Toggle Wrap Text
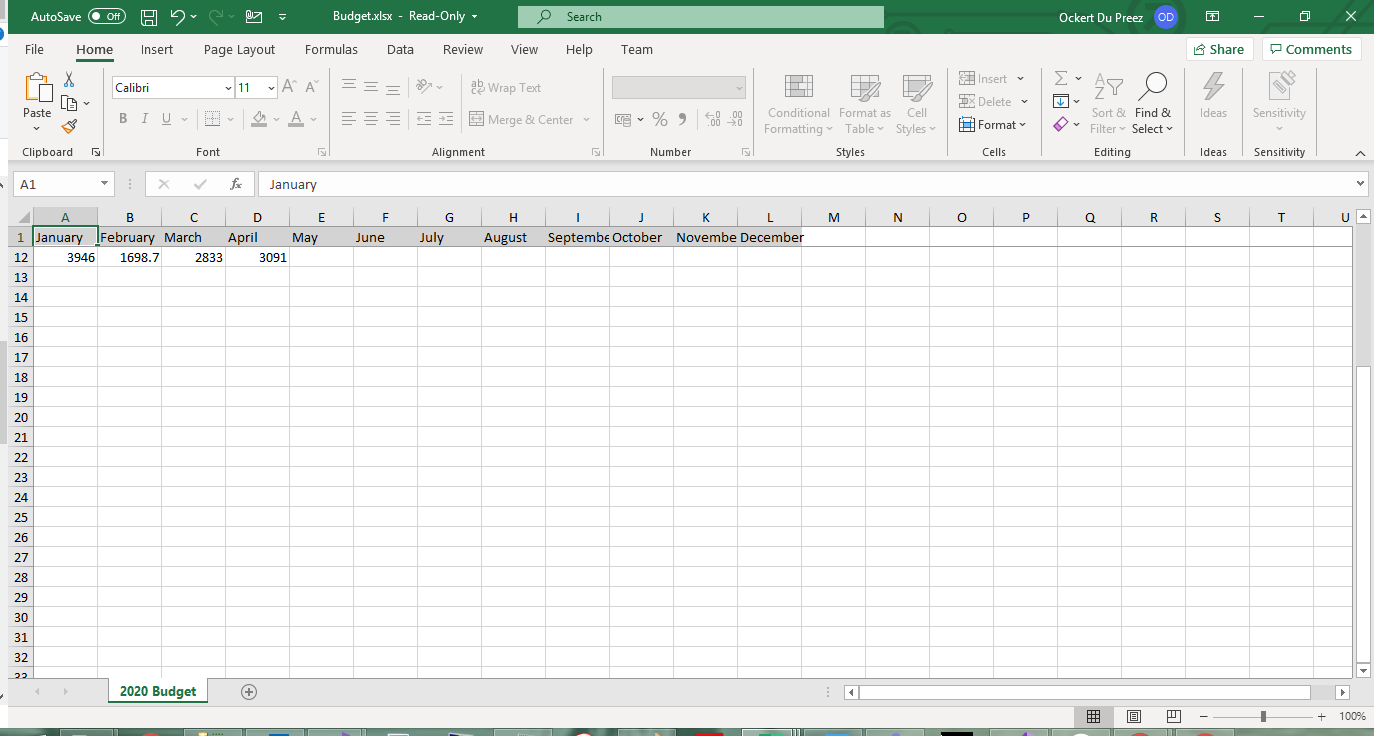The height and width of the screenshot is (736, 1374). [506, 88]
